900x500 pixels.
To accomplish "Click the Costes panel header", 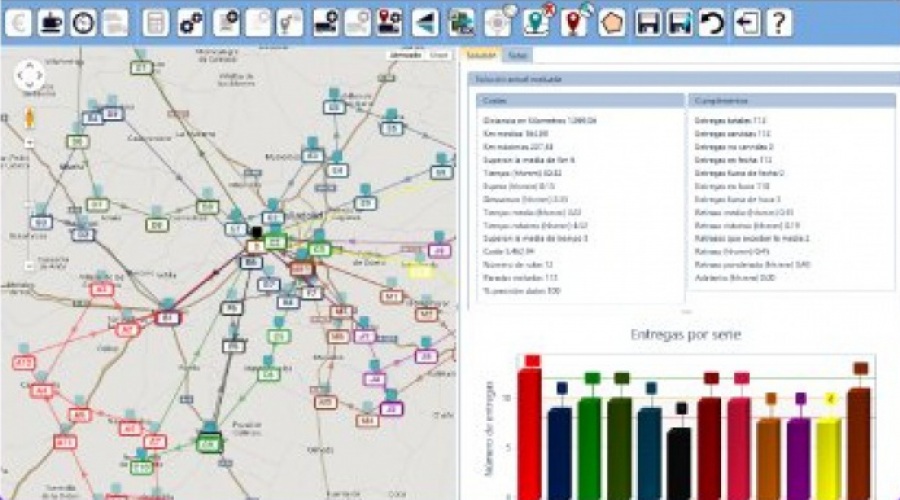I will (x=580, y=100).
